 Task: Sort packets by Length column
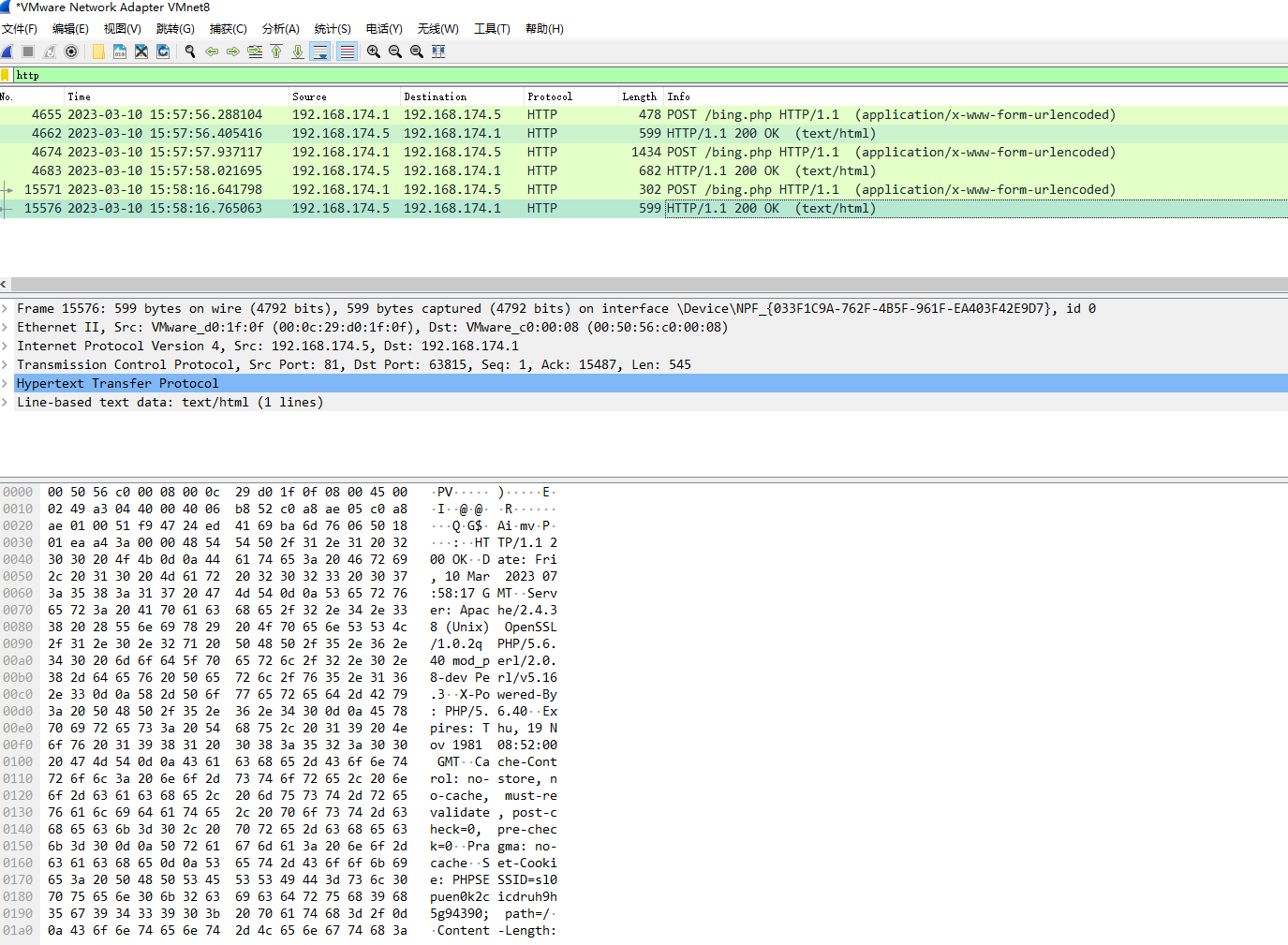pos(642,96)
